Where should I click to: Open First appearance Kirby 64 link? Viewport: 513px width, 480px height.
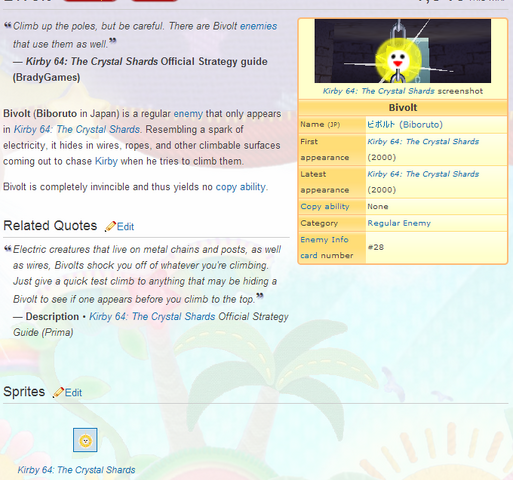423,142
